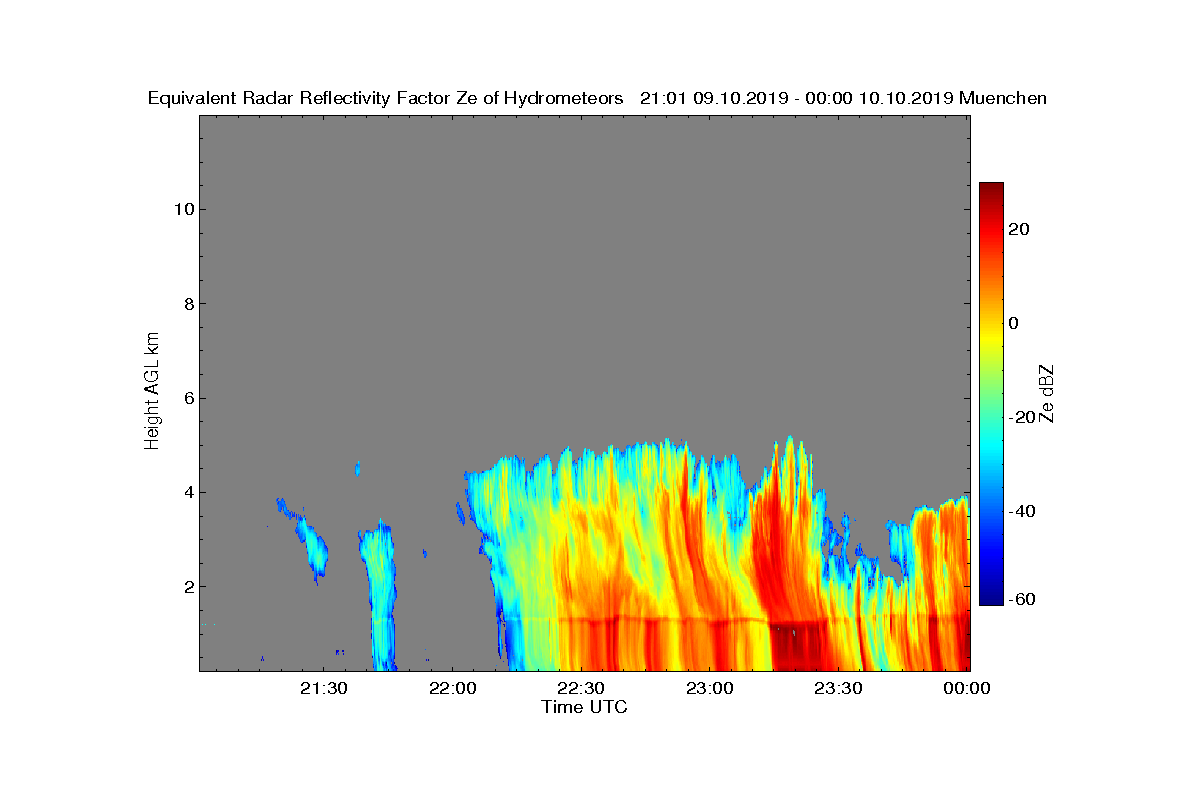
Task: Click the 00:00 time tick label
Action: click(x=966, y=689)
